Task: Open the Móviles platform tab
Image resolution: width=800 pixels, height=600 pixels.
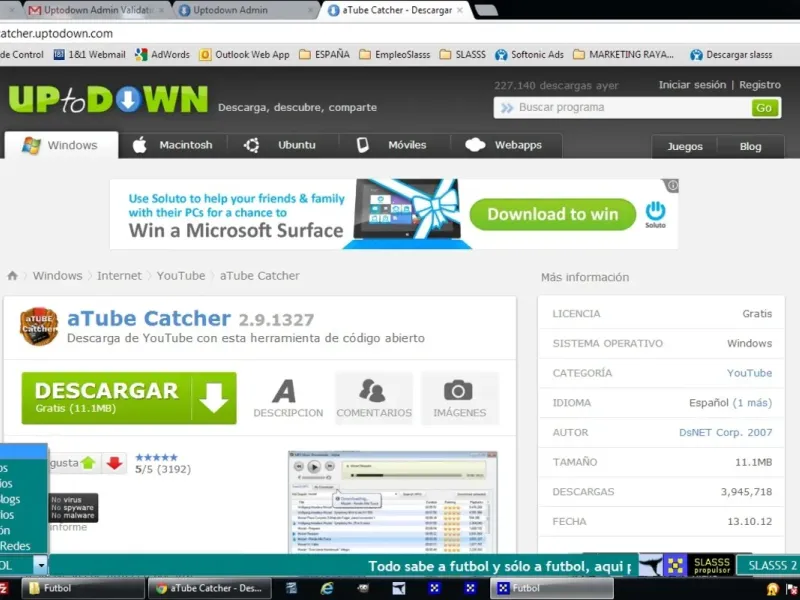Action: click(x=393, y=145)
